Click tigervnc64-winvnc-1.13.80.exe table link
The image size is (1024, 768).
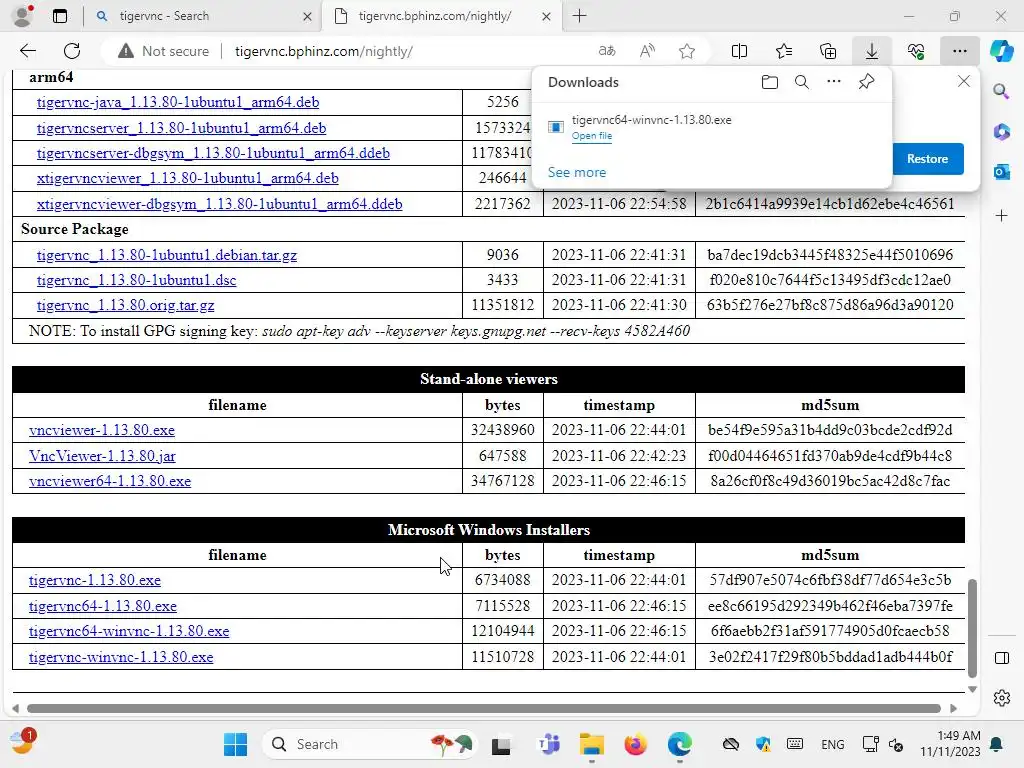pos(129,631)
